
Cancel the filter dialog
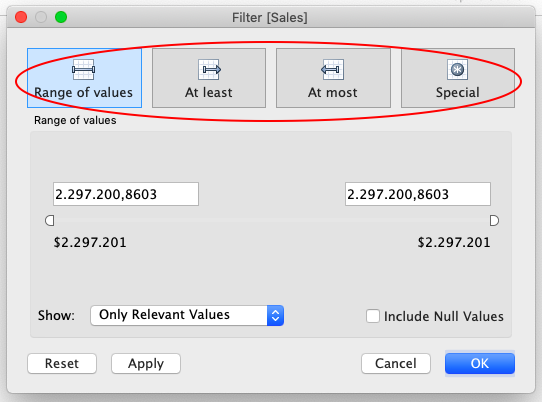(x=396, y=363)
